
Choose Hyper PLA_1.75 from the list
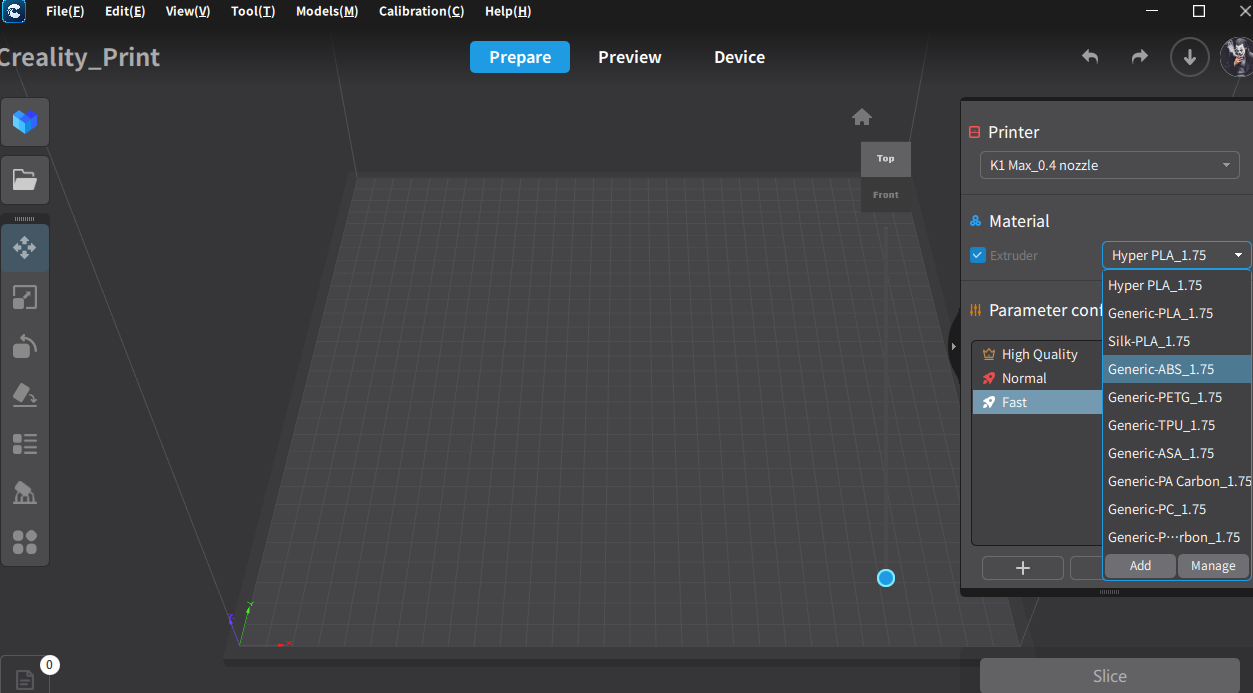point(1177,285)
